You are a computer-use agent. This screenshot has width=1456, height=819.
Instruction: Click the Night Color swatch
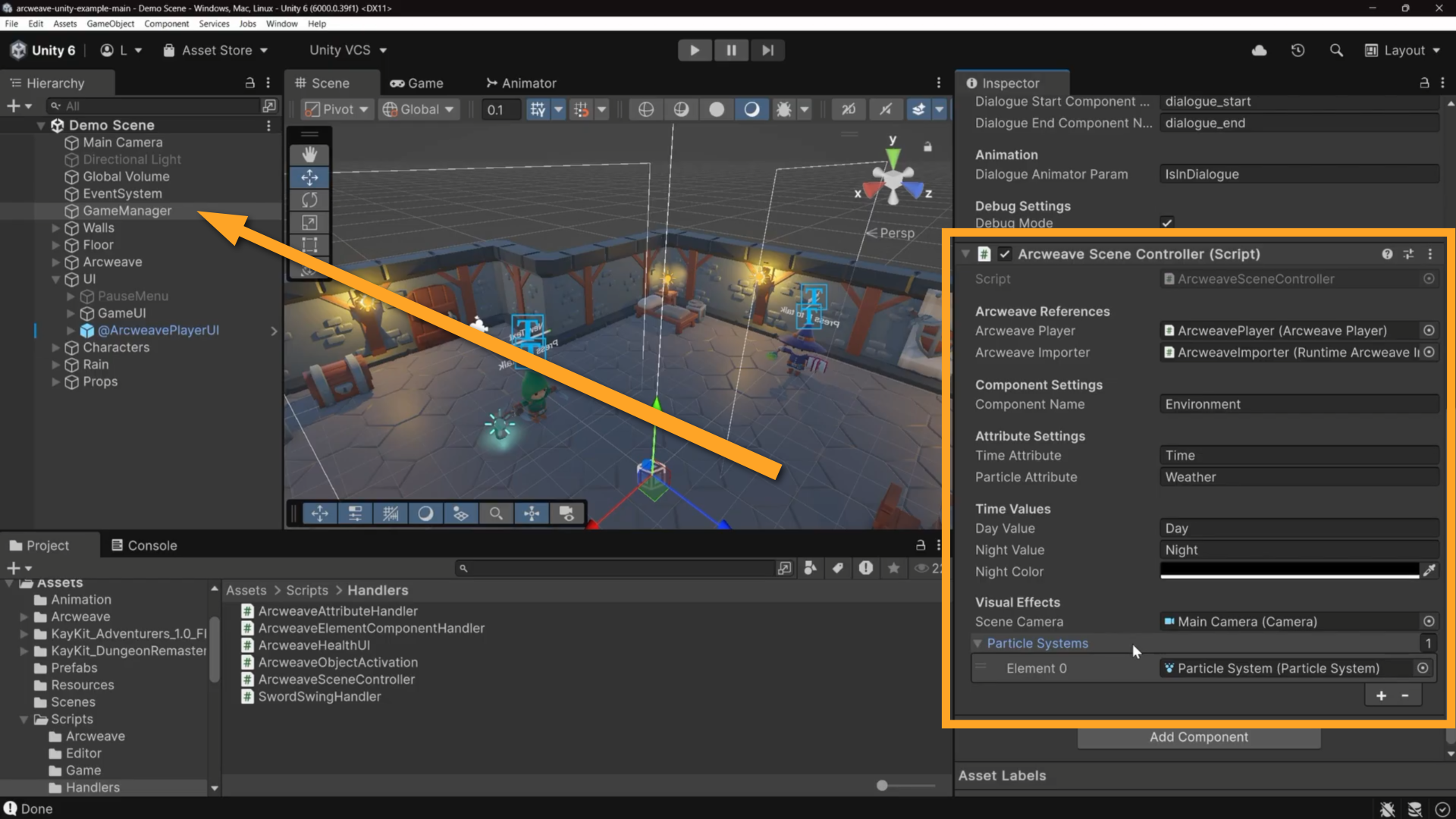pos(1289,570)
